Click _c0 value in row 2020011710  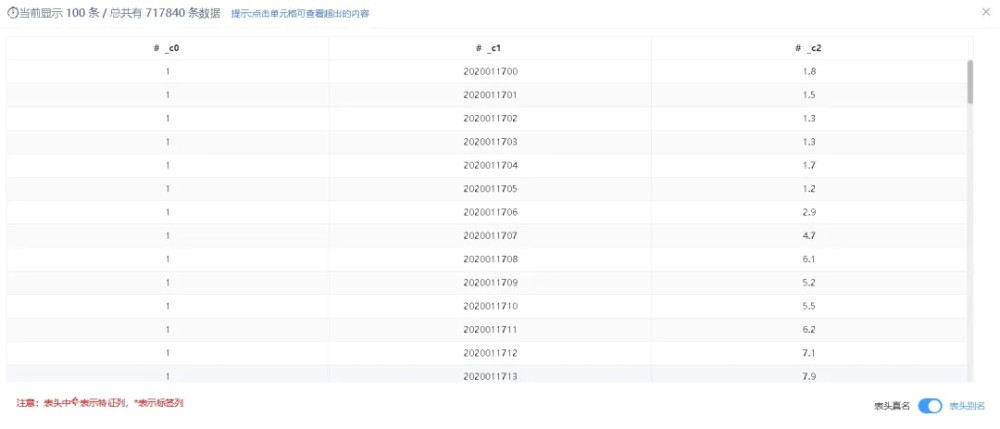167,306
